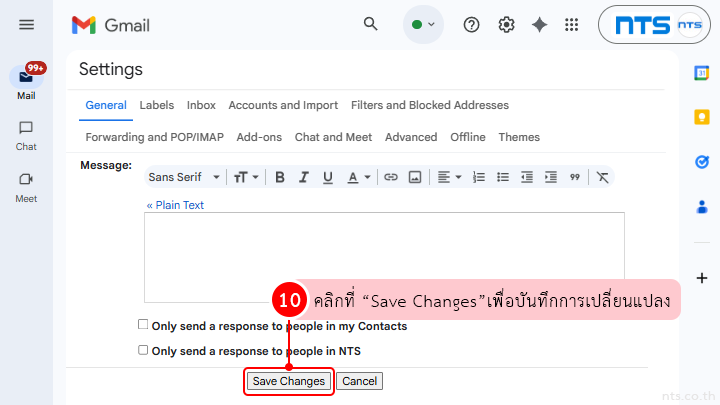Open Forwarding and POP/IMAP tab
The height and width of the screenshot is (405, 720).
click(x=154, y=137)
